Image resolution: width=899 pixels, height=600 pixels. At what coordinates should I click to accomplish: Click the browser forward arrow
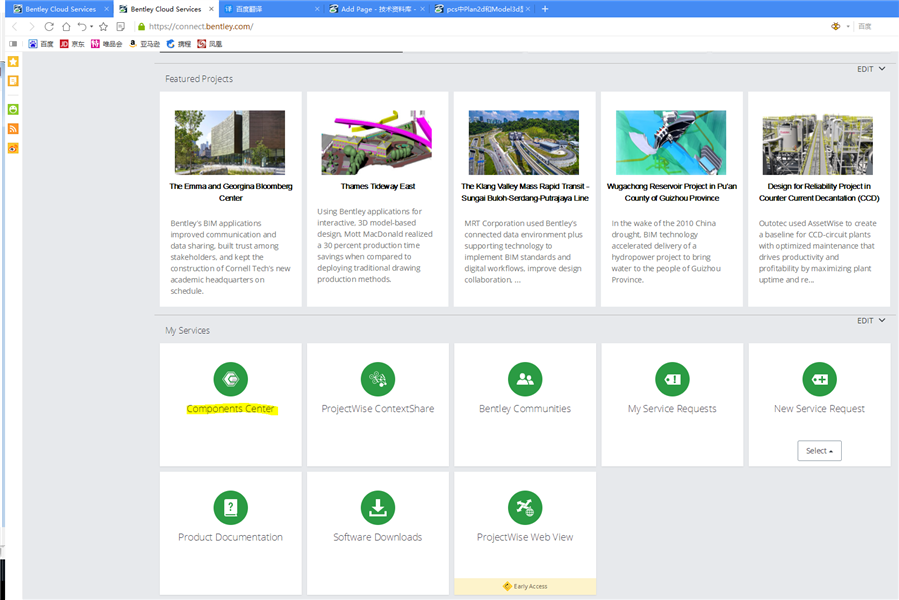[x=32, y=26]
